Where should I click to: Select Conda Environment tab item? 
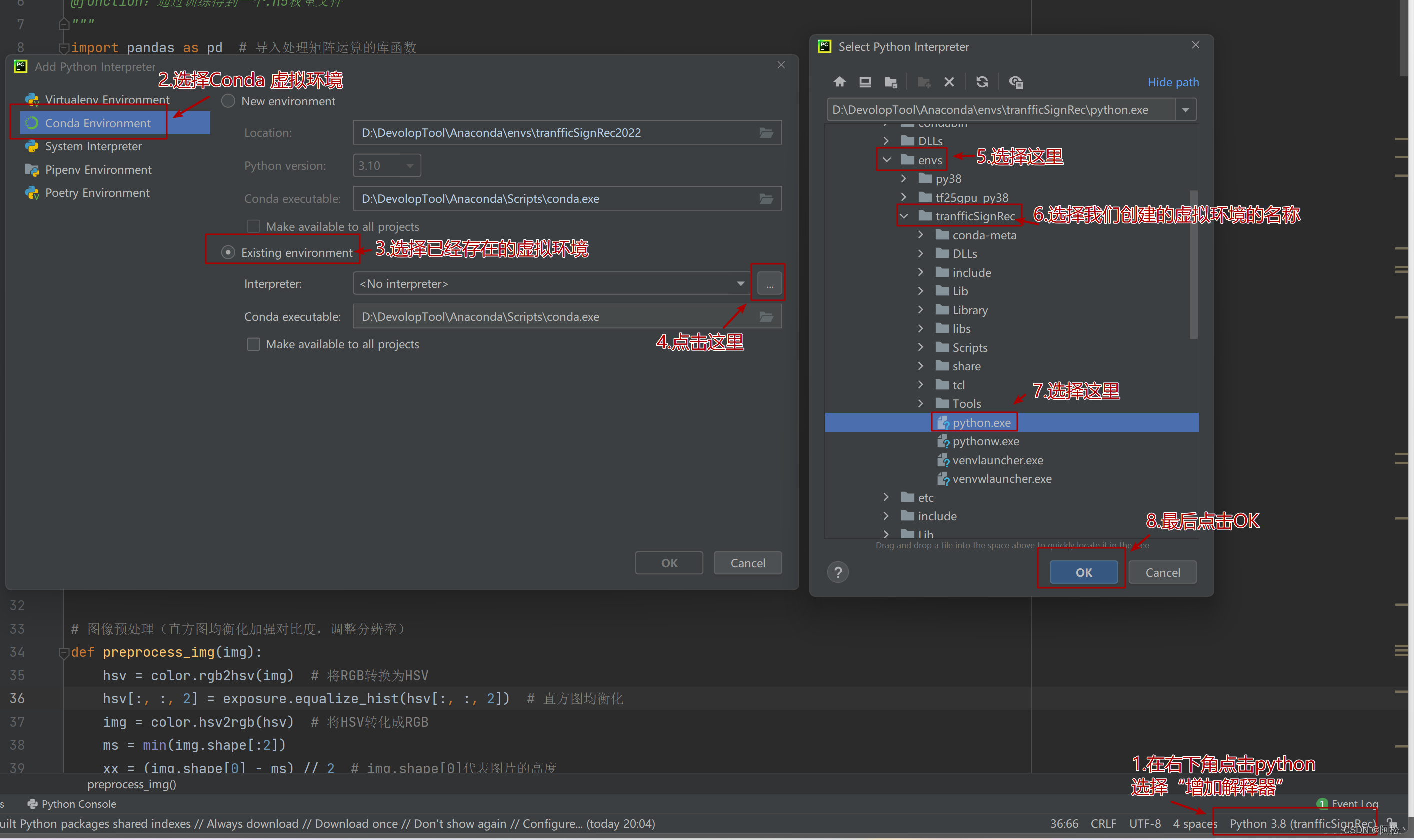point(97,122)
